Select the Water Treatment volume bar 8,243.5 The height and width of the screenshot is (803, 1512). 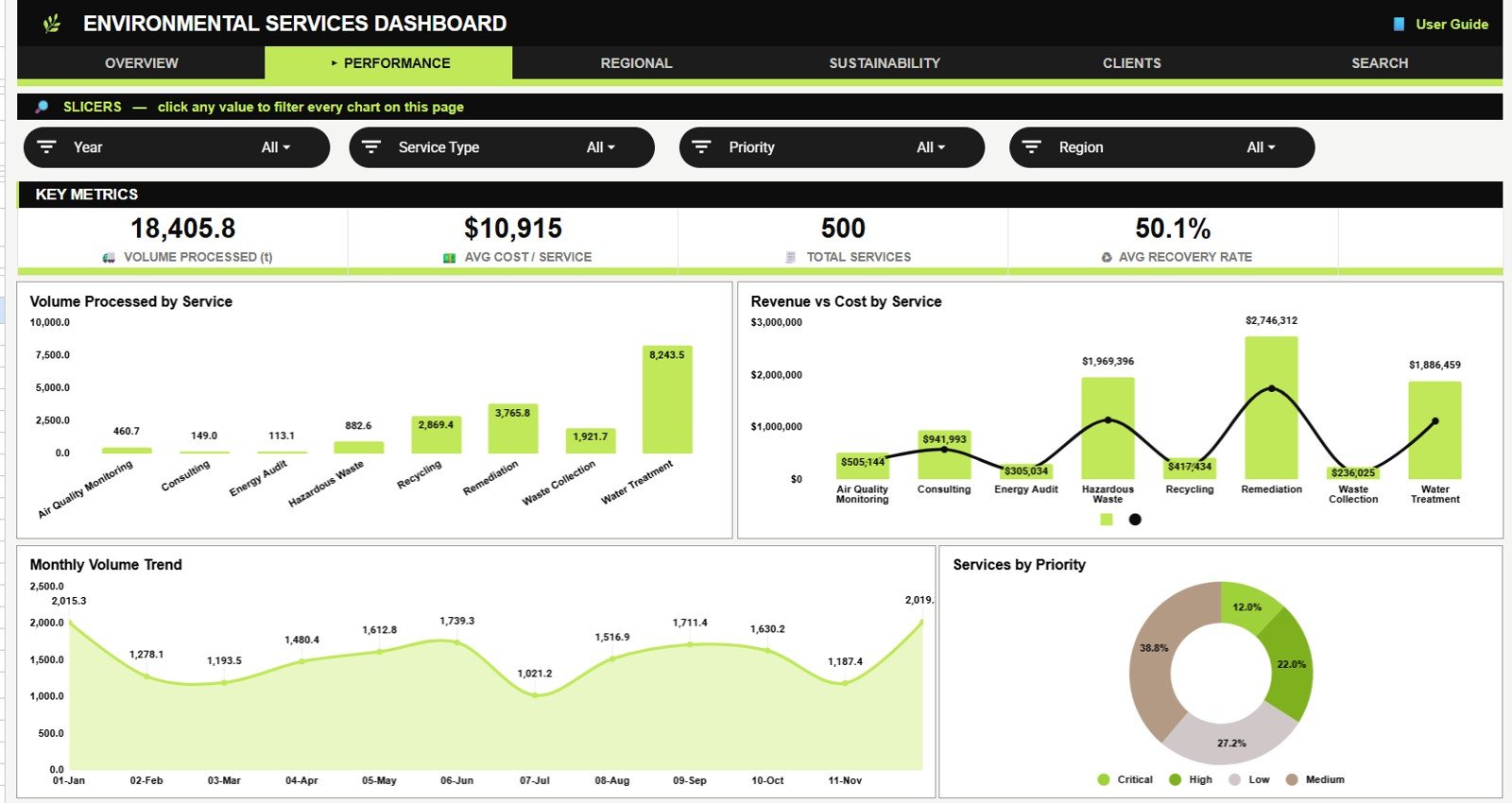[667, 400]
